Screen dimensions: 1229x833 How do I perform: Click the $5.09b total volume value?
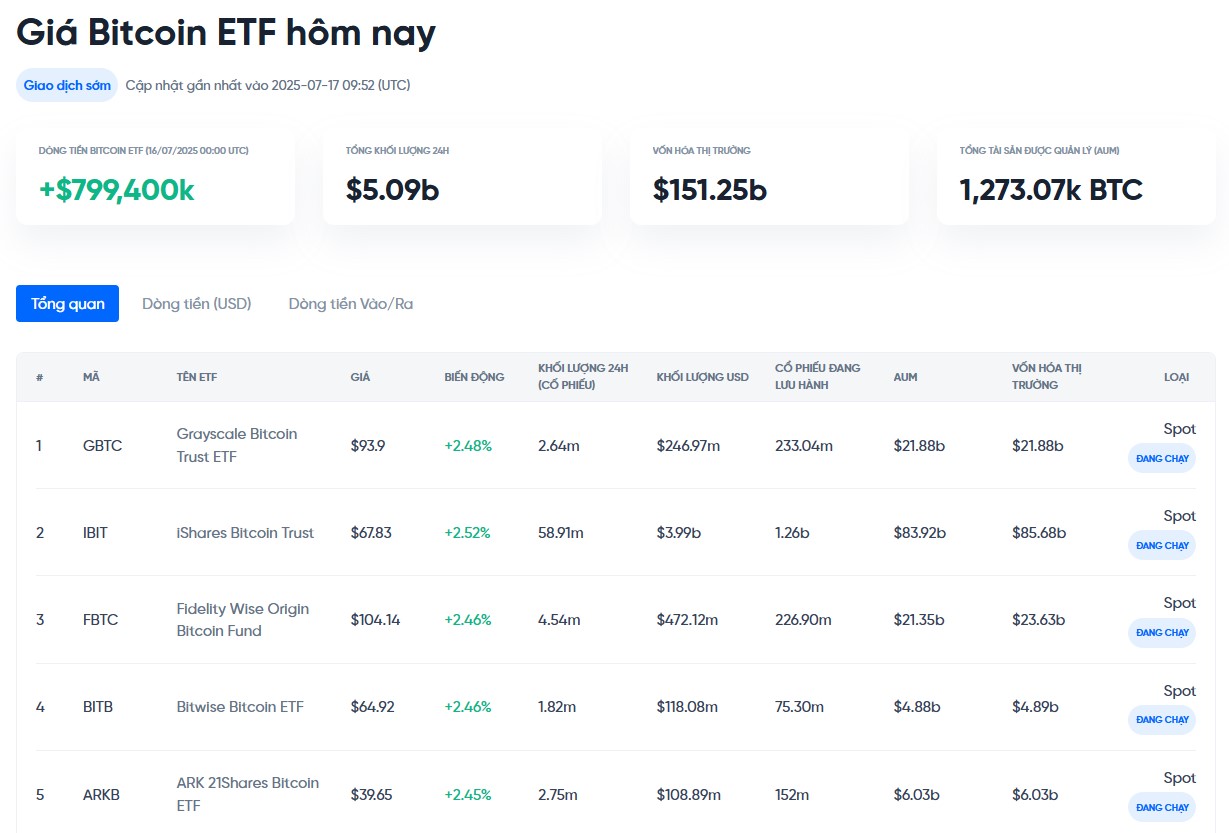click(x=392, y=190)
